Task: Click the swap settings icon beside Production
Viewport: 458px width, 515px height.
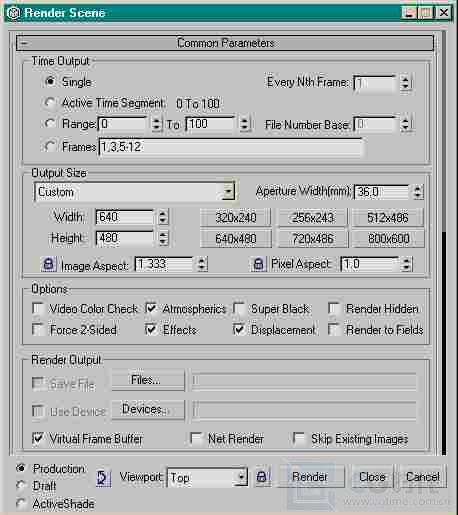Action: coord(103,478)
